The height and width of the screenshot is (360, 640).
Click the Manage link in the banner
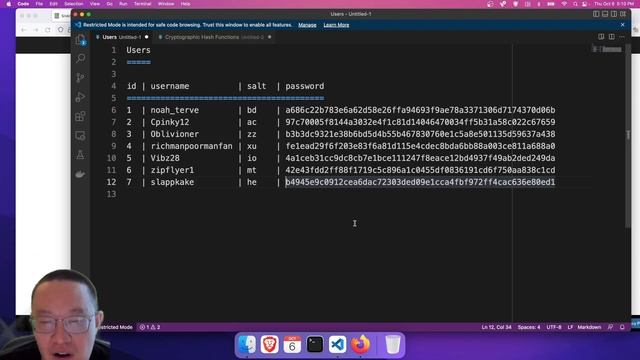tap(307, 25)
